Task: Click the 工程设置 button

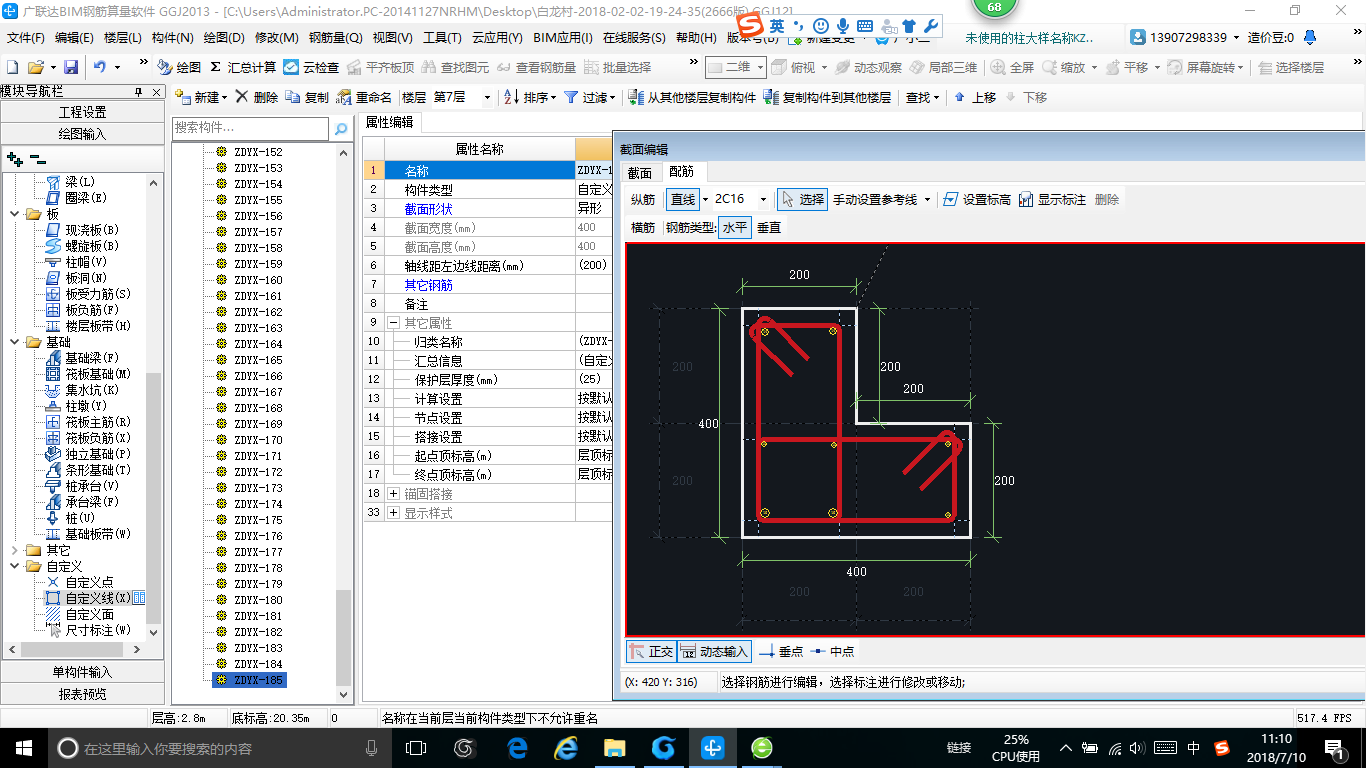Action: (x=82, y=112)
